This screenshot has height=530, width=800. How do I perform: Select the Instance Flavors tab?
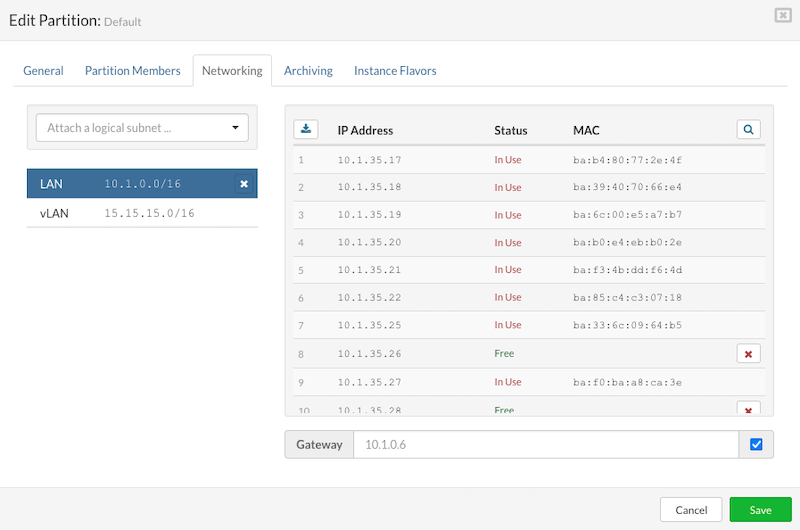click(395, 71)
